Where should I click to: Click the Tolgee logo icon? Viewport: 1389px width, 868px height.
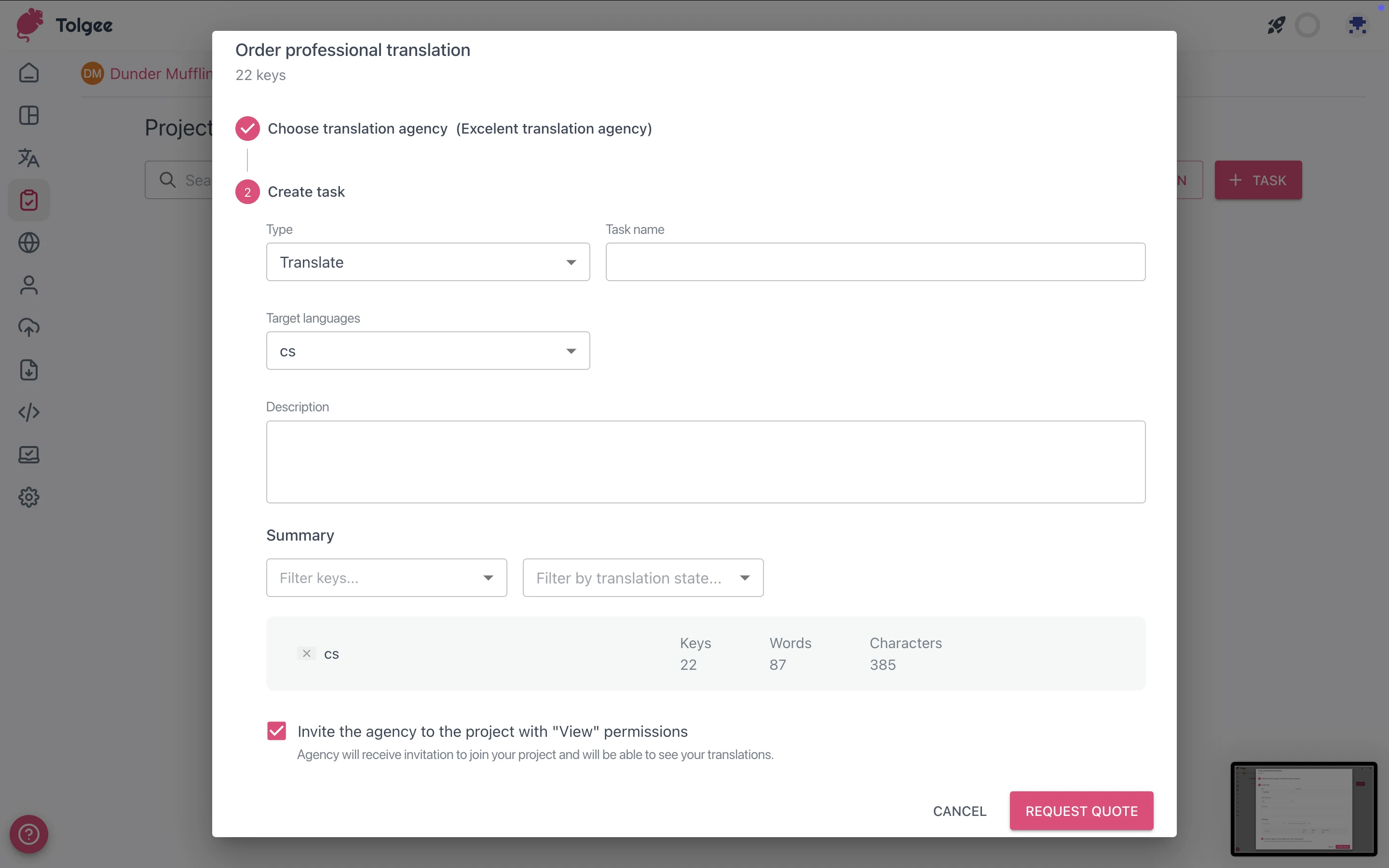point(28,25)
